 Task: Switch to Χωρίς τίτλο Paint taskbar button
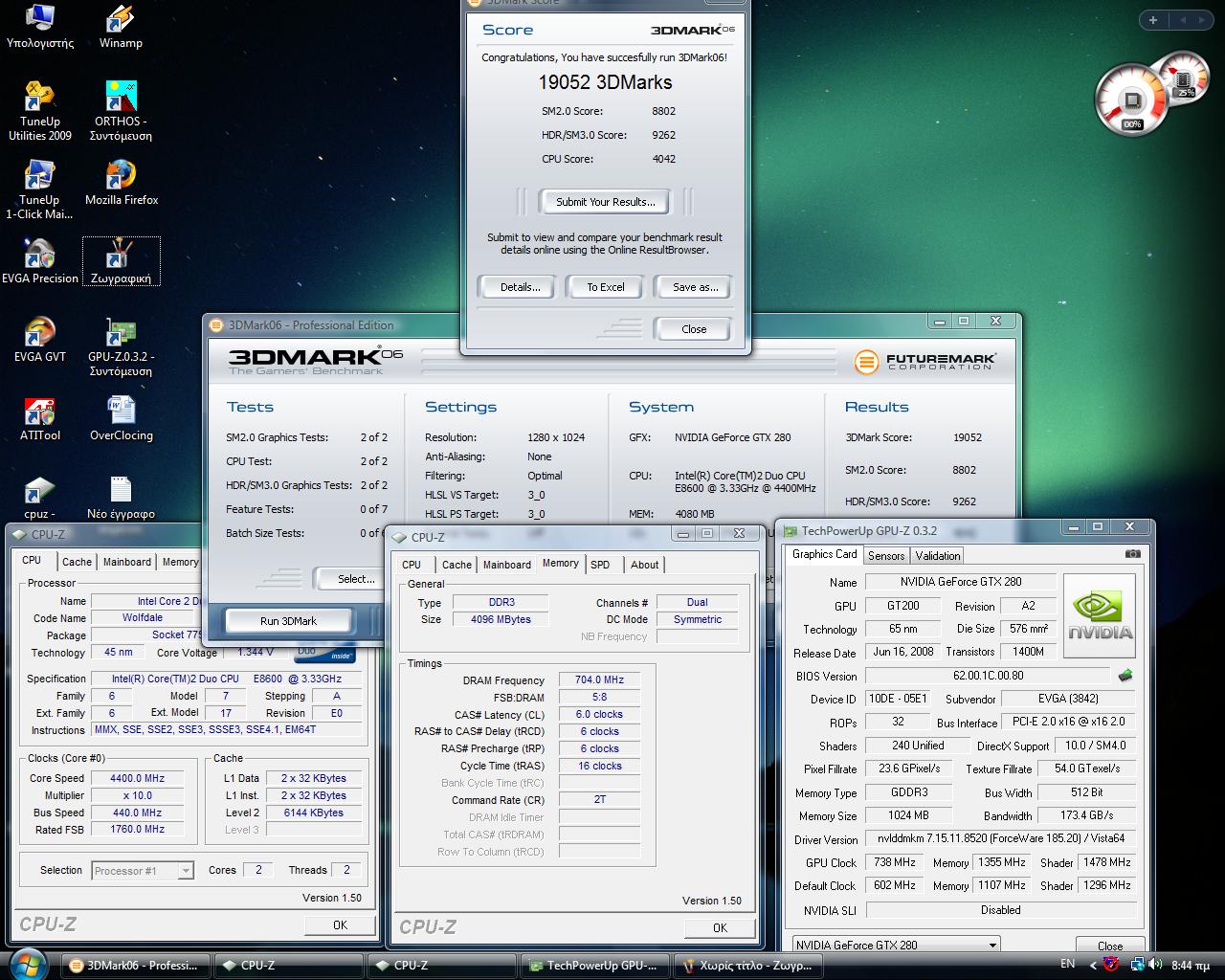[x=747, y=965]
